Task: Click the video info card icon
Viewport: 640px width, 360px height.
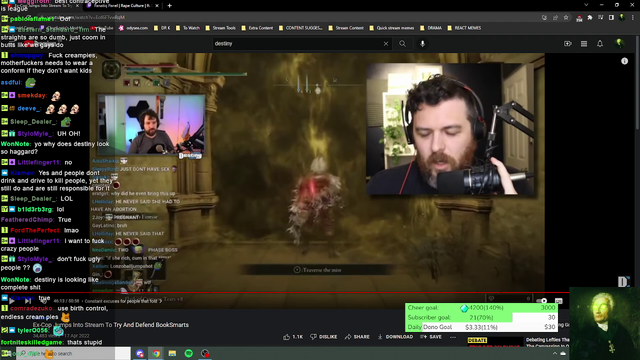Action: (x=624, y=61)
